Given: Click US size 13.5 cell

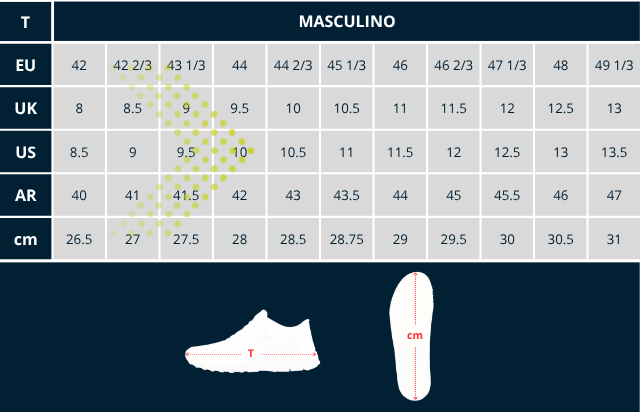Looking at the screenshot, I should click(x=614, y=152).
